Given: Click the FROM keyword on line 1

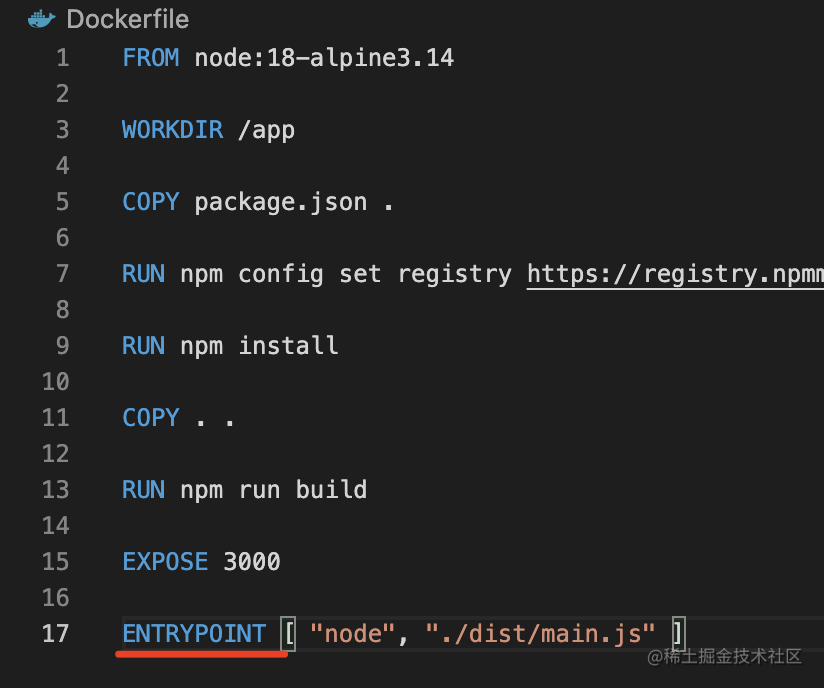Looking at the screenshot, I should tap(150, 57).
